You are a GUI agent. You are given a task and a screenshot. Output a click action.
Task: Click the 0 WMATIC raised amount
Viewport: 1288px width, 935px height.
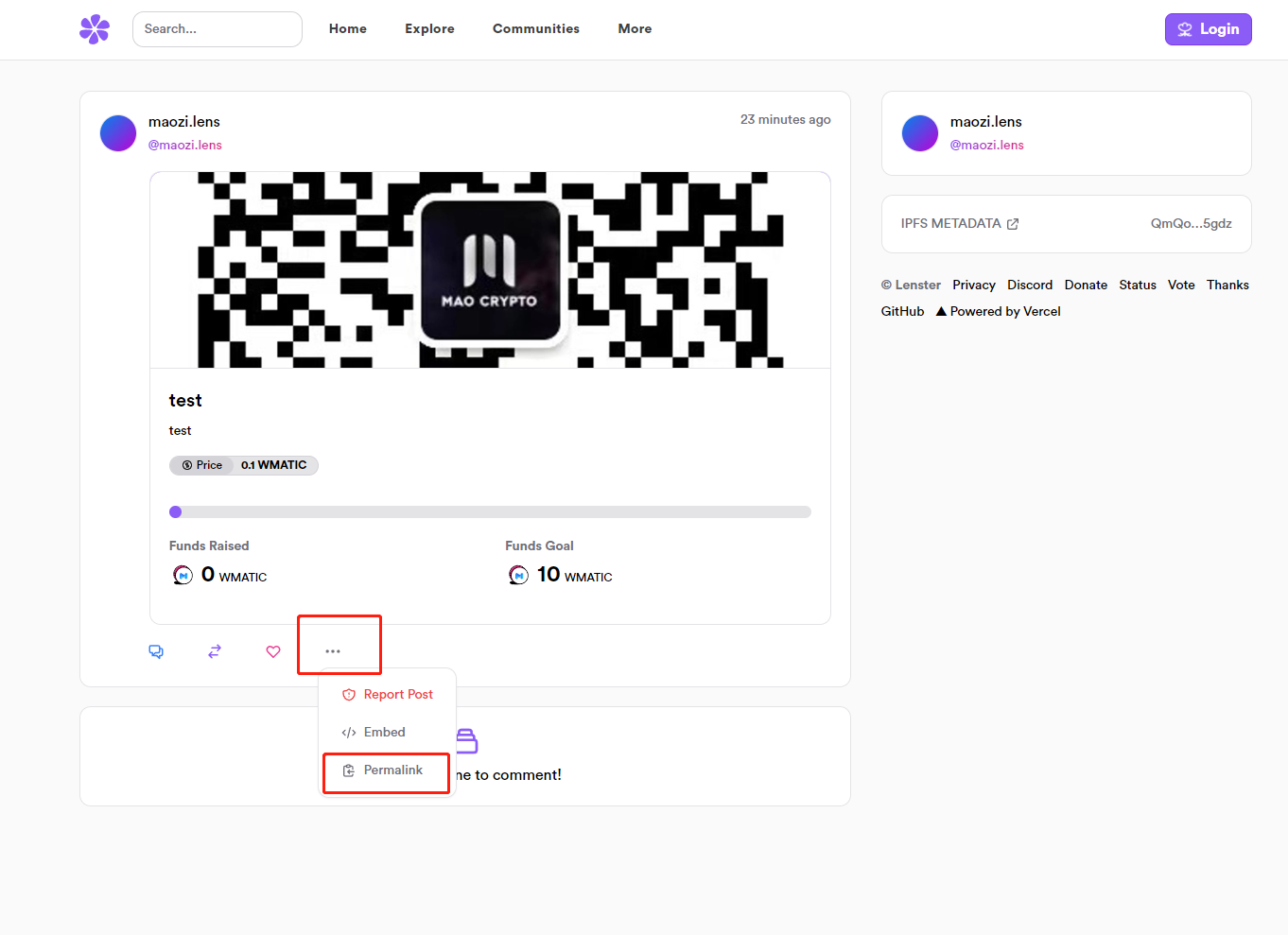coord(235,575)
